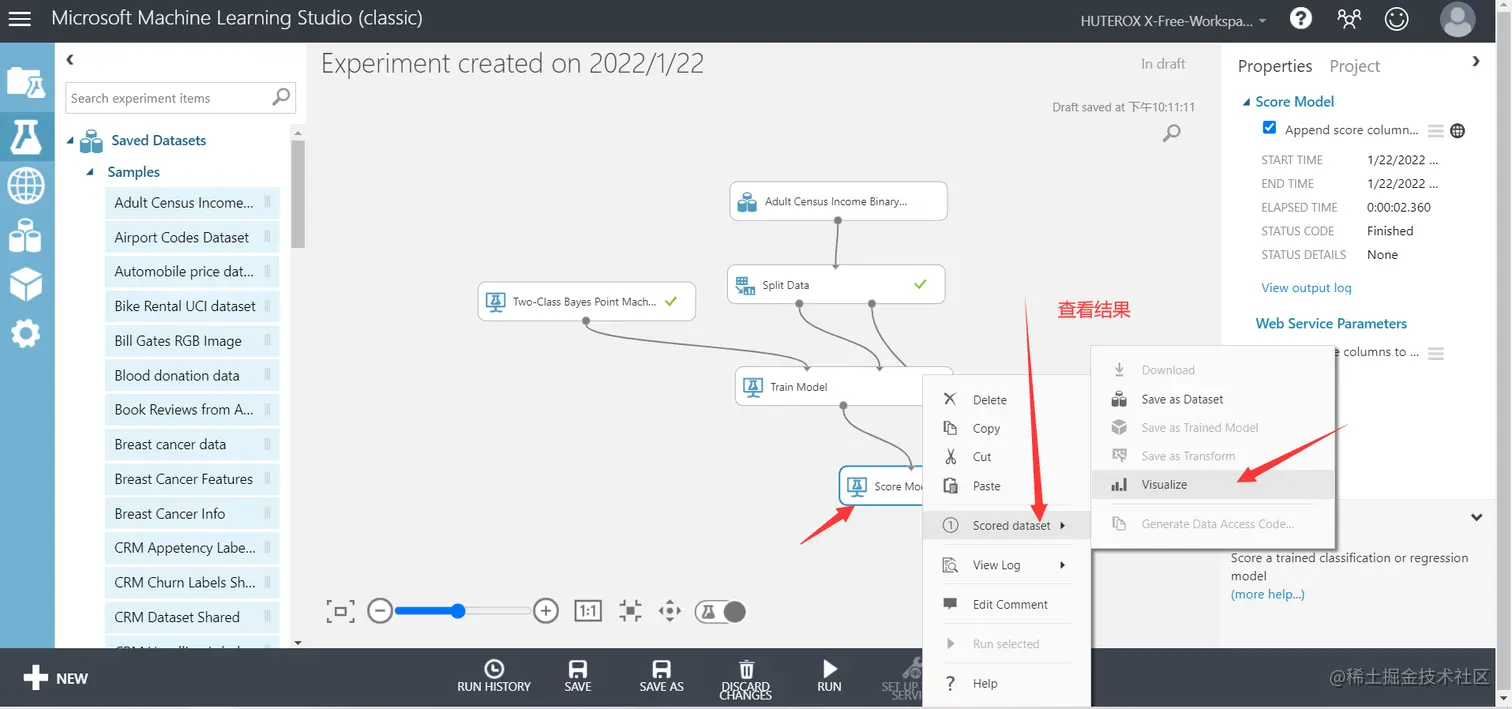This screenshot has height=709, width=1512.
Task: Select the Two-Class Bayes Point Machine module
Action: [x=586, y=301]
